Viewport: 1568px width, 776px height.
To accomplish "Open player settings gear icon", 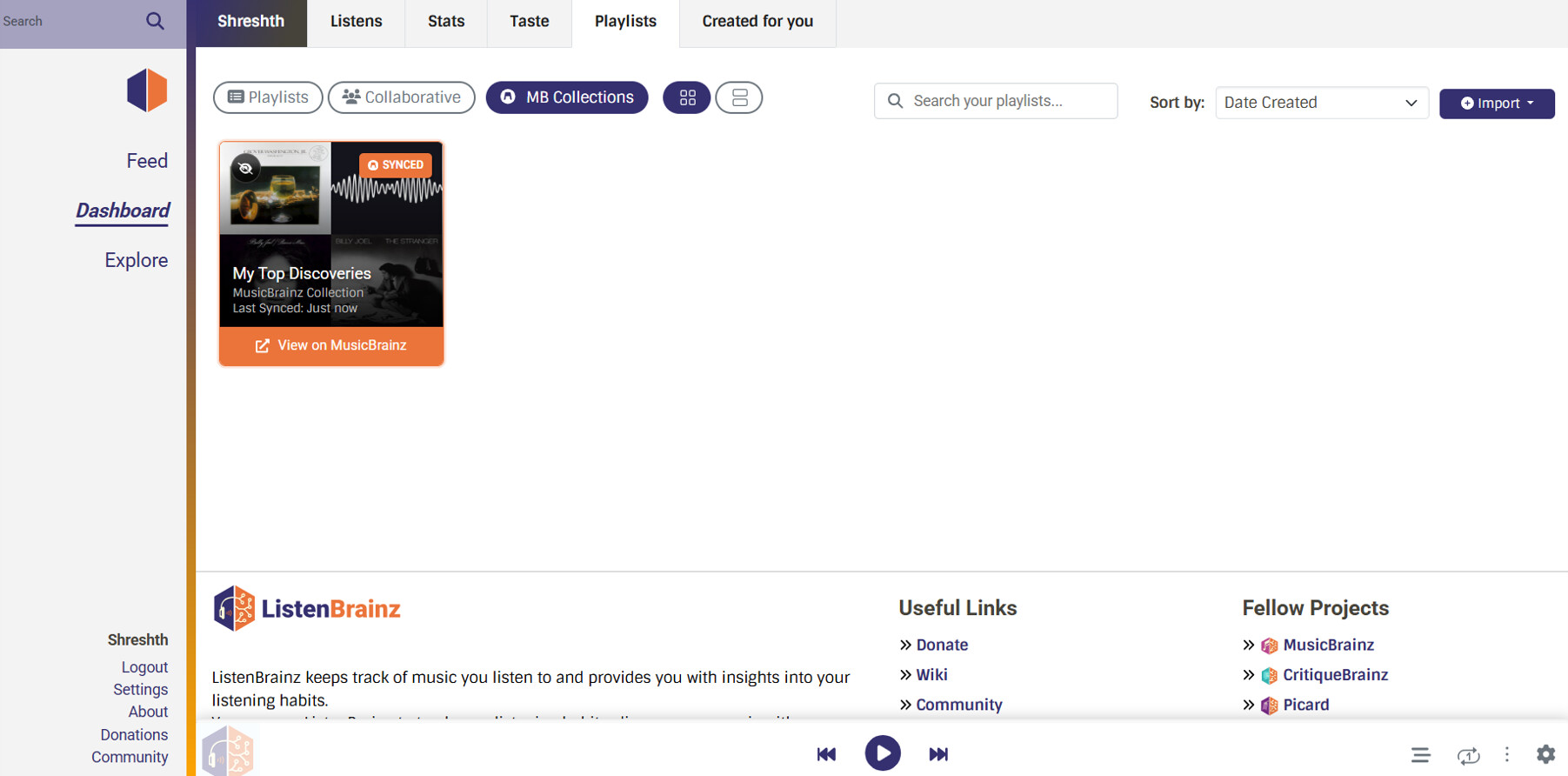I will (x=1545, y=754).
